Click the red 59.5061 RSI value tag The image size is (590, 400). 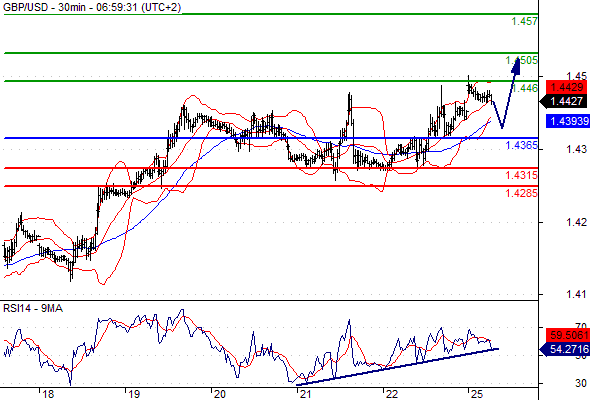click(x=568, y=335)
